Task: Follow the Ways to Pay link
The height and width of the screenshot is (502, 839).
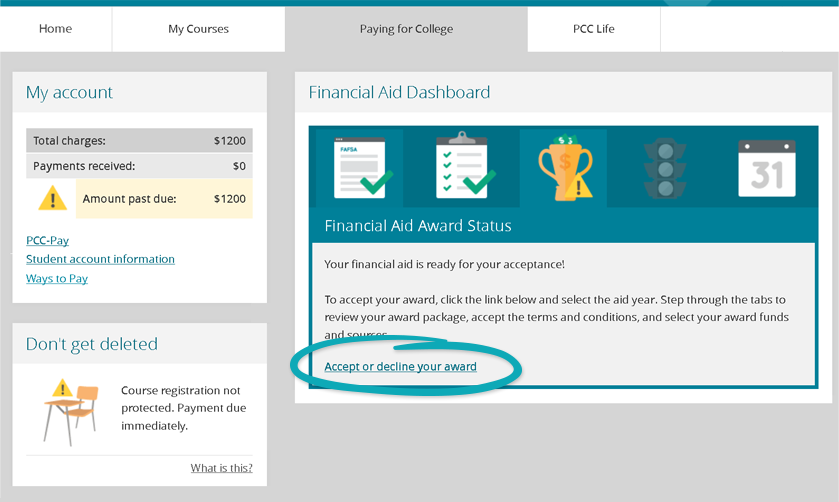Action: 57,278
